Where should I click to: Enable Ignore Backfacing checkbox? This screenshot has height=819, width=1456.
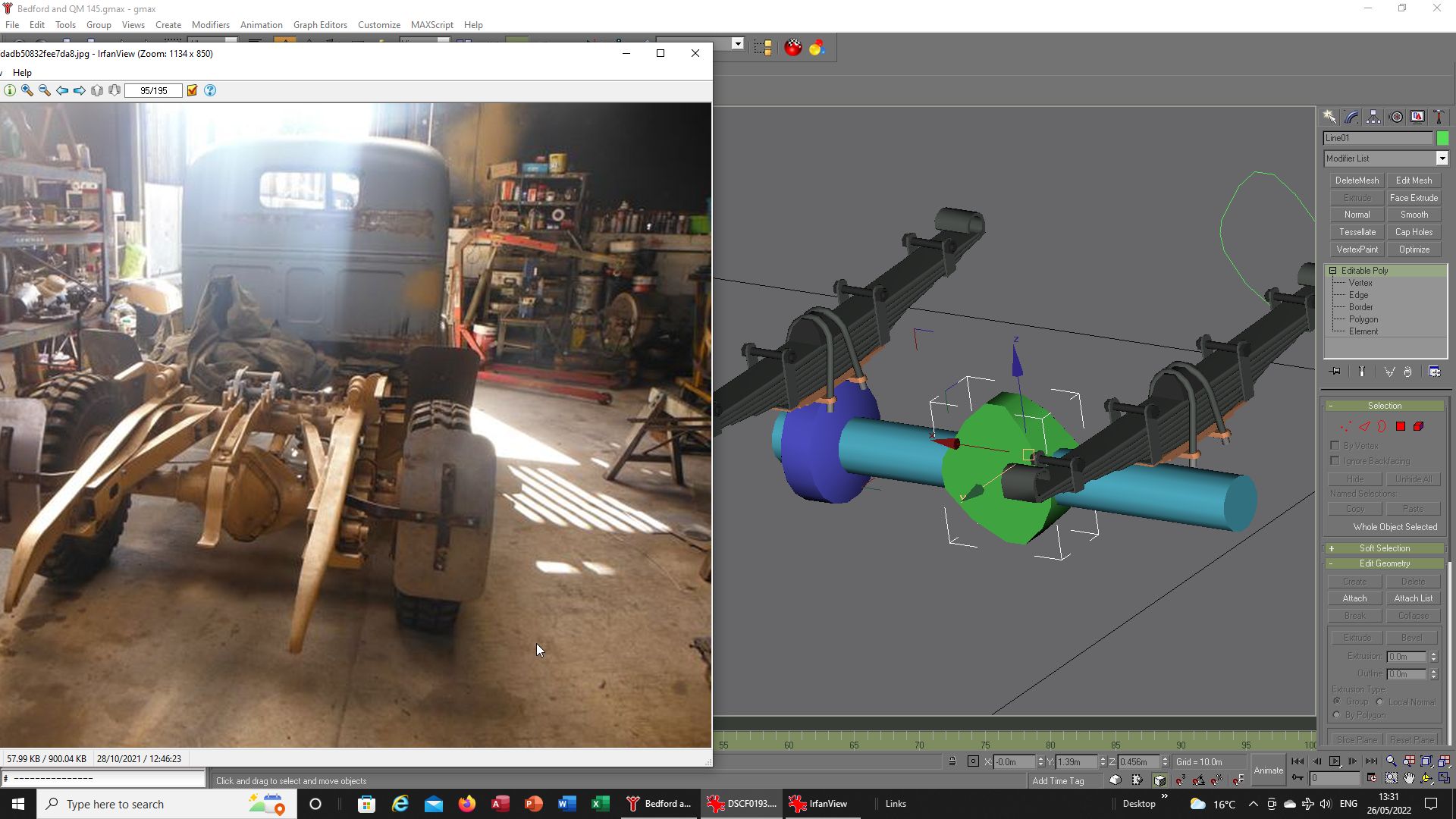1335,460
